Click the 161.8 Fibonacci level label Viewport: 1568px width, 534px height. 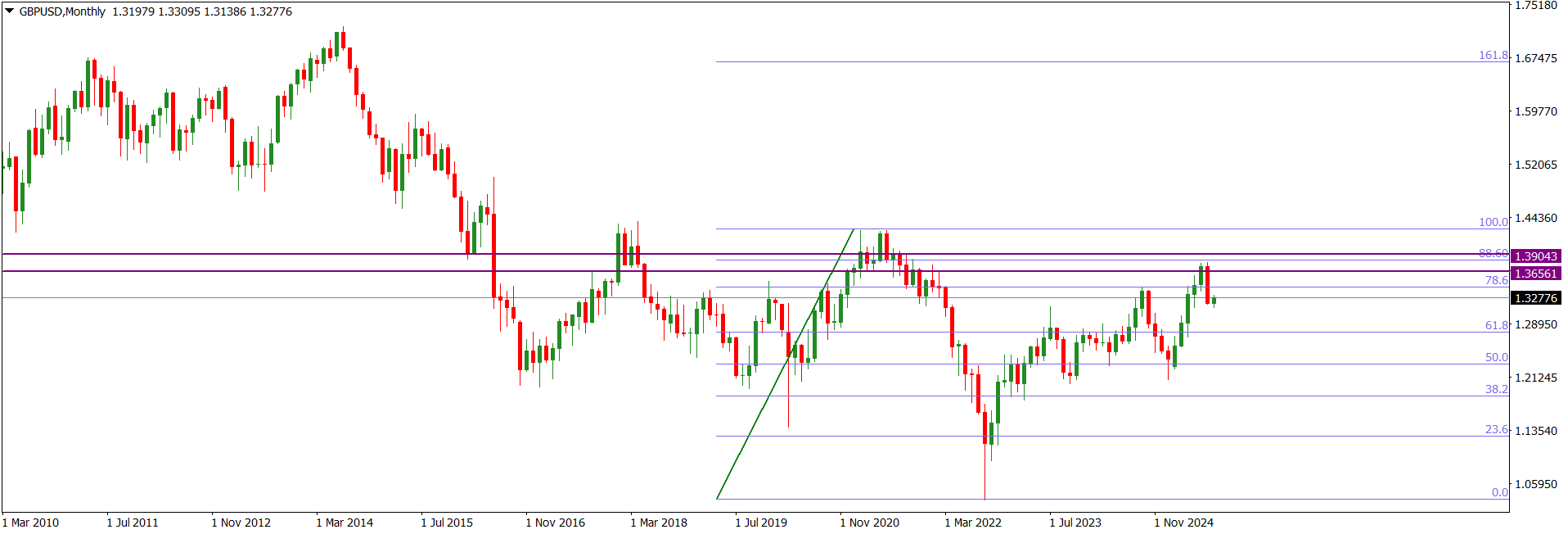coord(1493,55)
